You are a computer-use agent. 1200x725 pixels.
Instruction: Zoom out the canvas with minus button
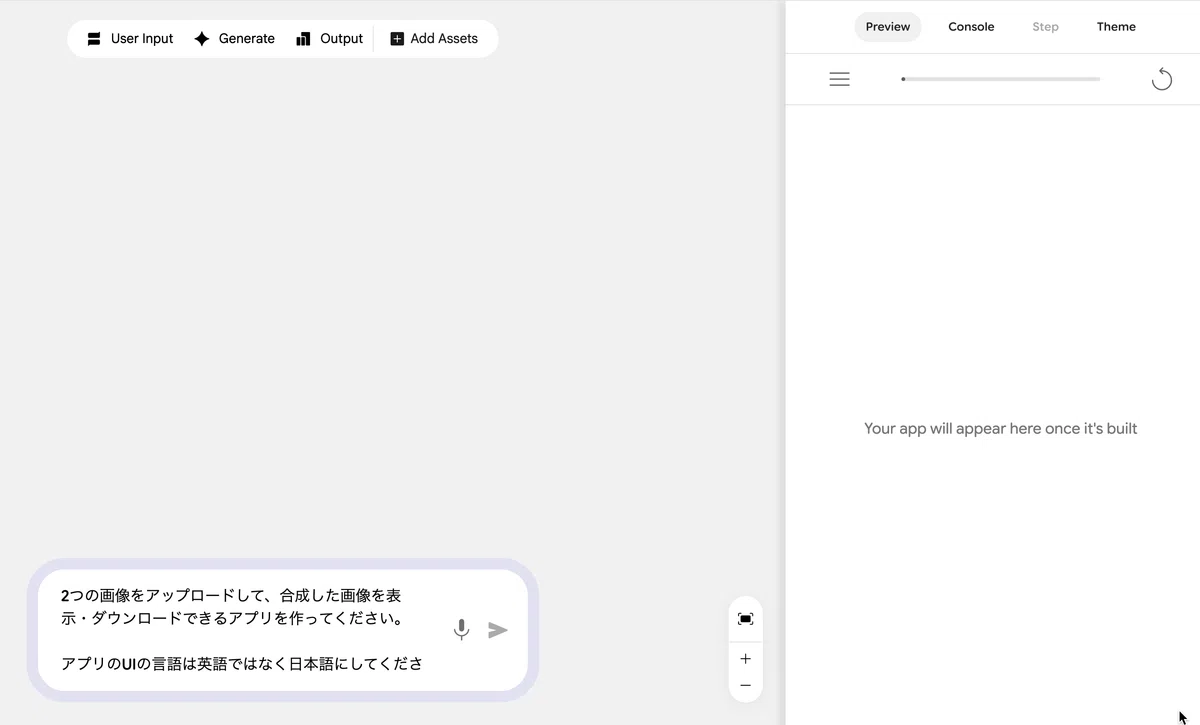(x=745, y=685)
